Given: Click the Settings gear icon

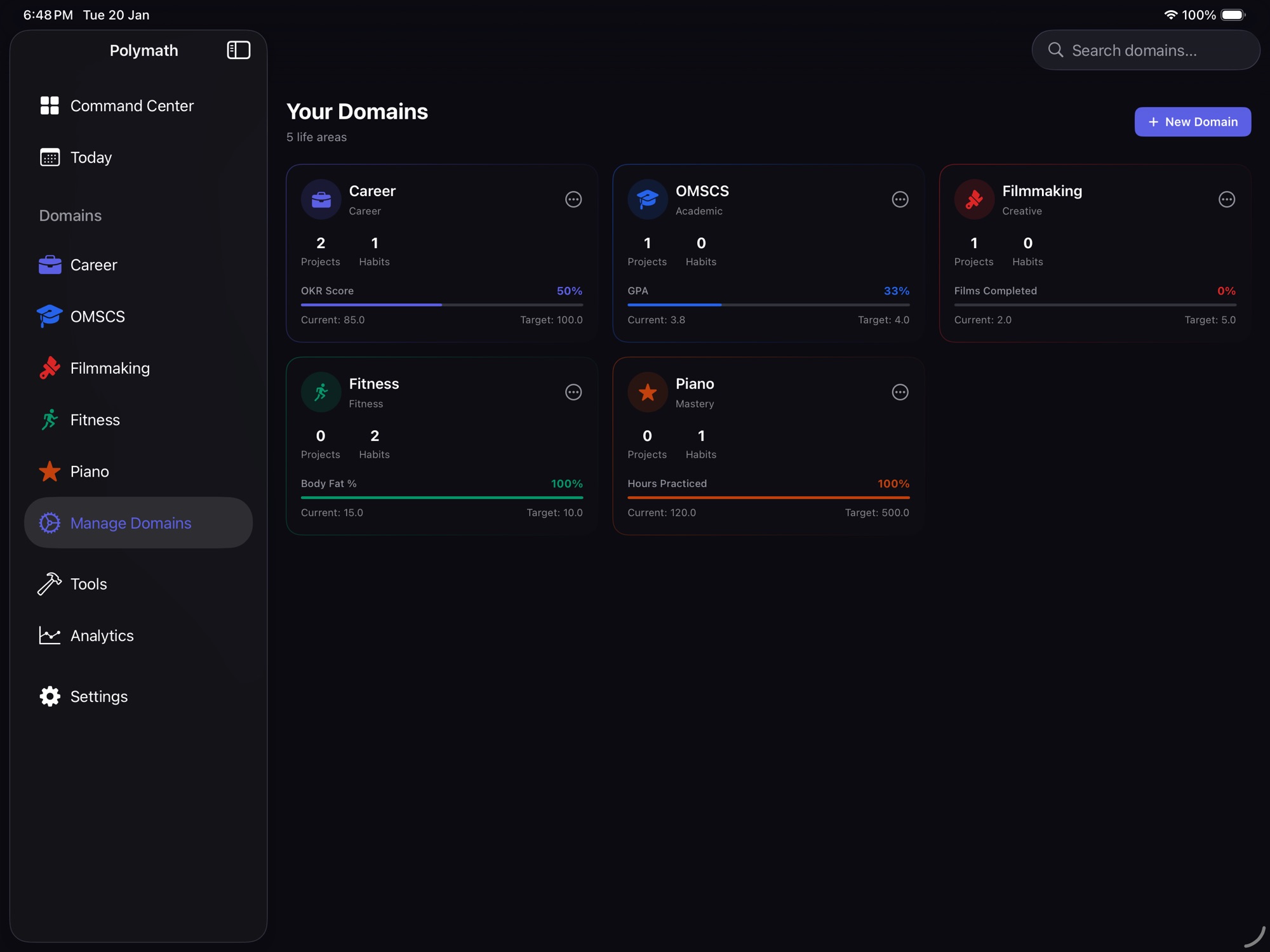Looking at the screenshot, I should pyautogui.click(x=50, y=696).
